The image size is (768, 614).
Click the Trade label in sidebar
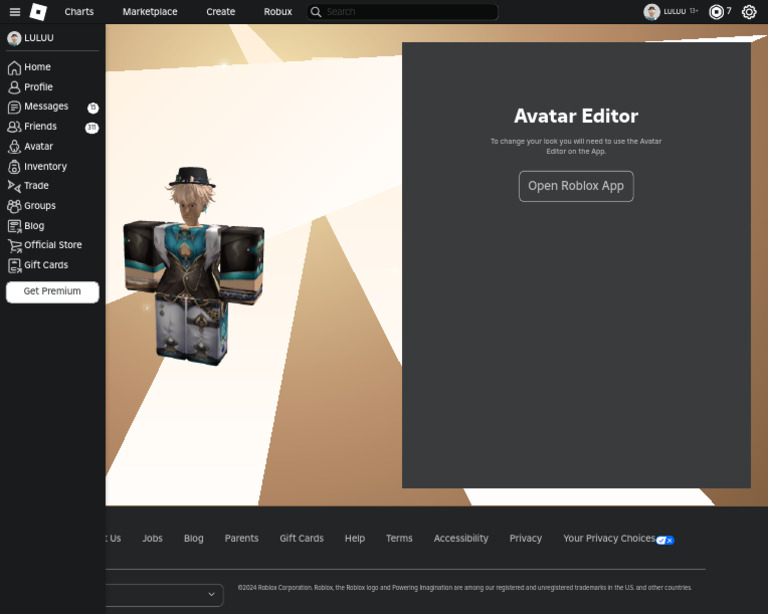click(36, 186)
